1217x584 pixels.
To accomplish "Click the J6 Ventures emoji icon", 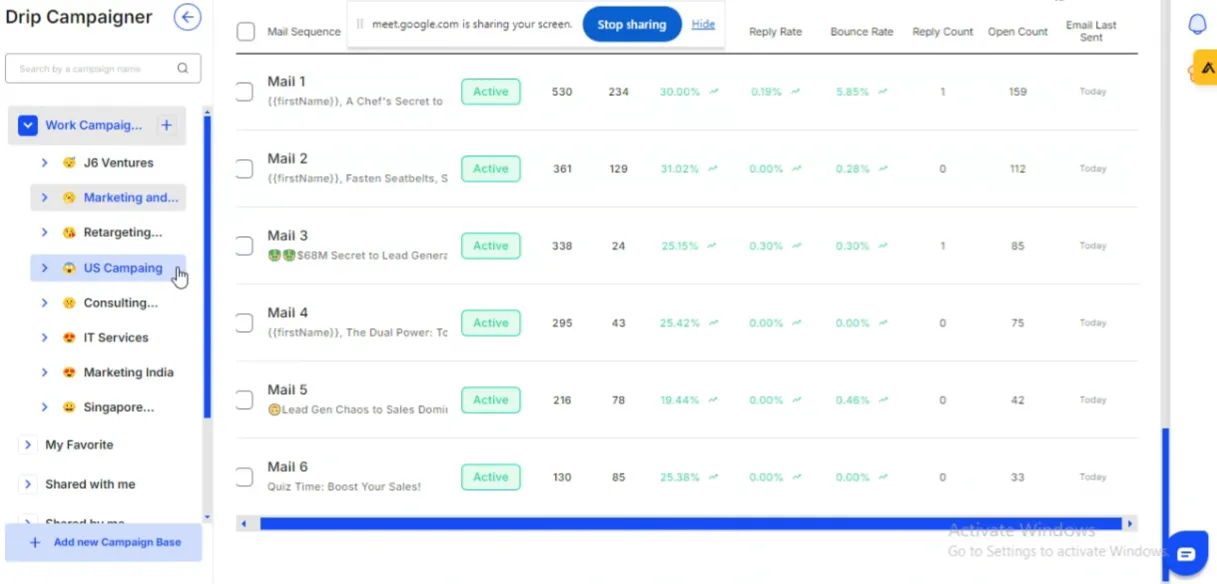I will 69,162.
